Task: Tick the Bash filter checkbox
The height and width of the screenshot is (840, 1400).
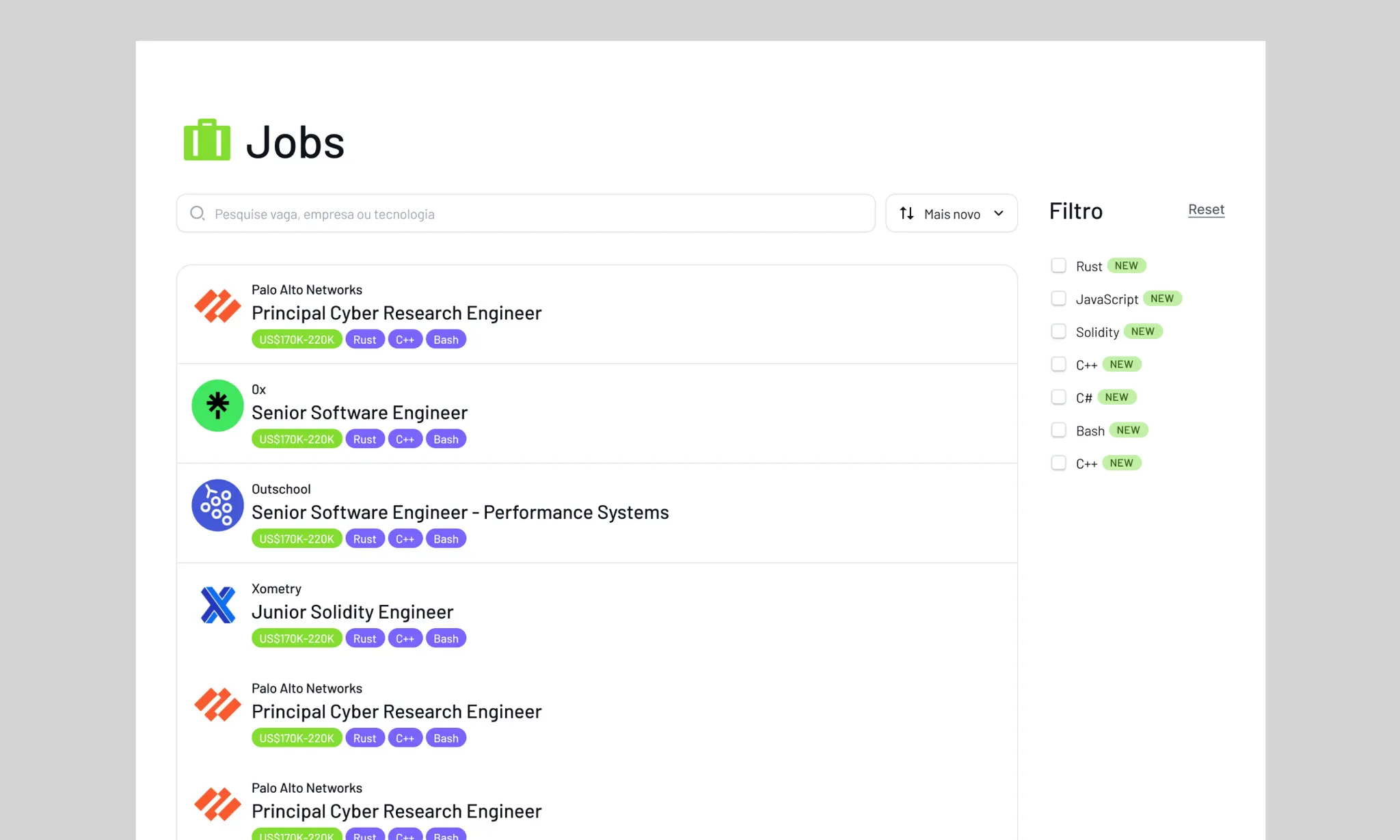Action: 1058,430
